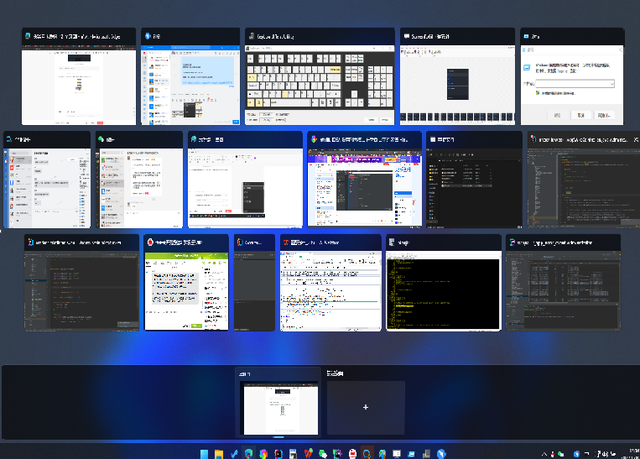Expand the combo box in the Run dialog thumbnail
Screen dimensions: 640x459
coord(611,84)
